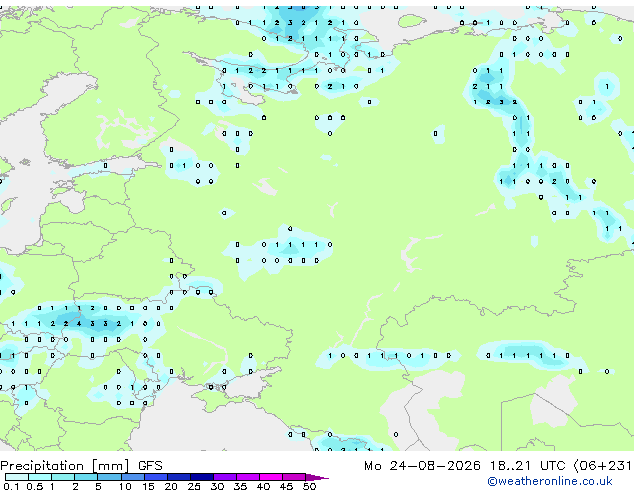
Task: Click the 1 to 2 mm legend swatch
Action: coord(63,477)
